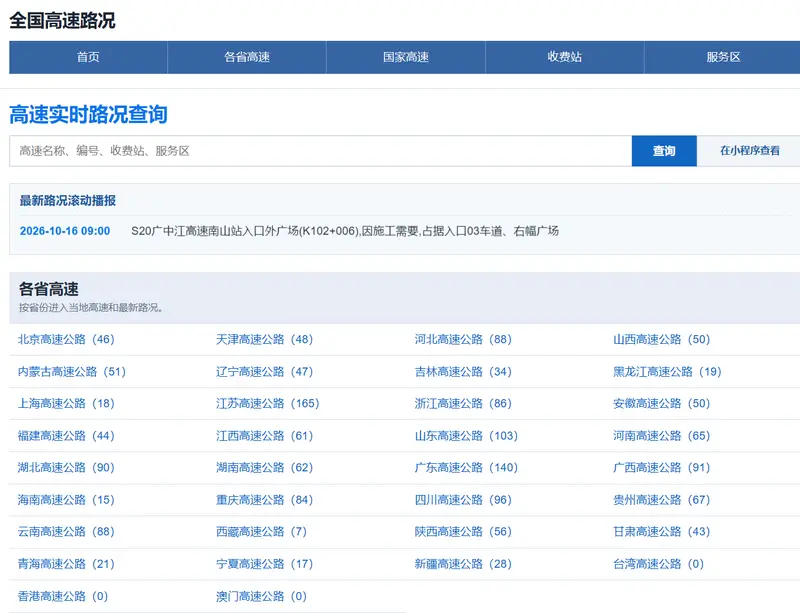The image size is (800, 613).
Task: Open the 全国高速路况 site title
Action: tap(62, 20)
